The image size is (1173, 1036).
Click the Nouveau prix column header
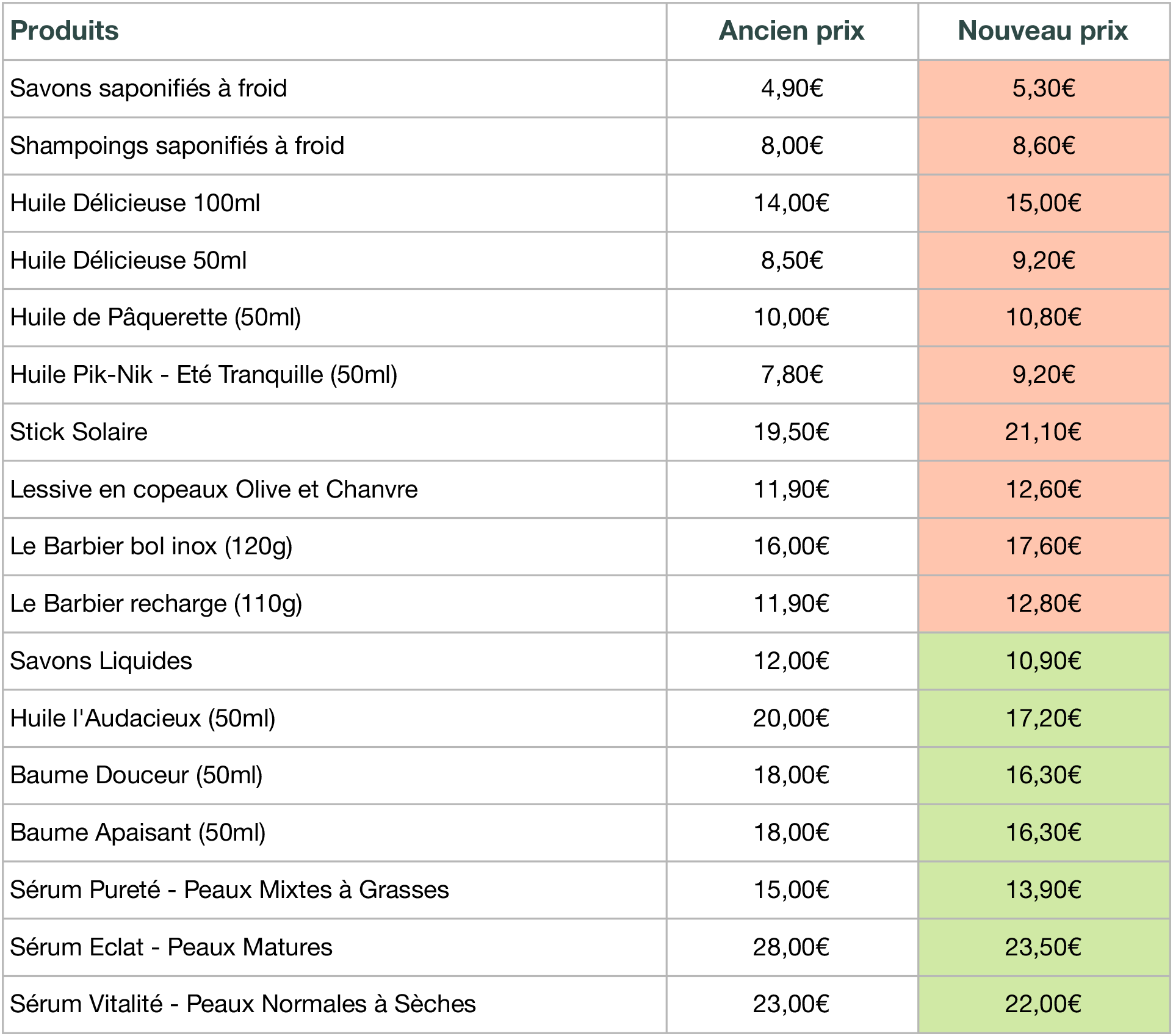pyautogui.click(x=1043, y=31)
